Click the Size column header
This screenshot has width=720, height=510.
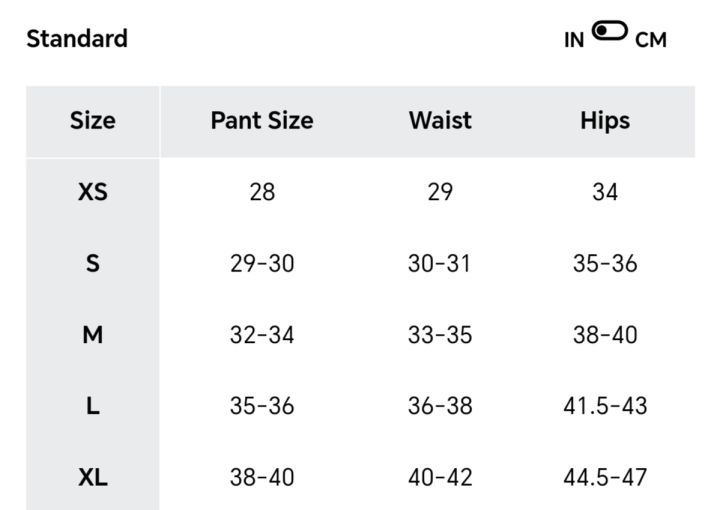click(x=92, y=121)
